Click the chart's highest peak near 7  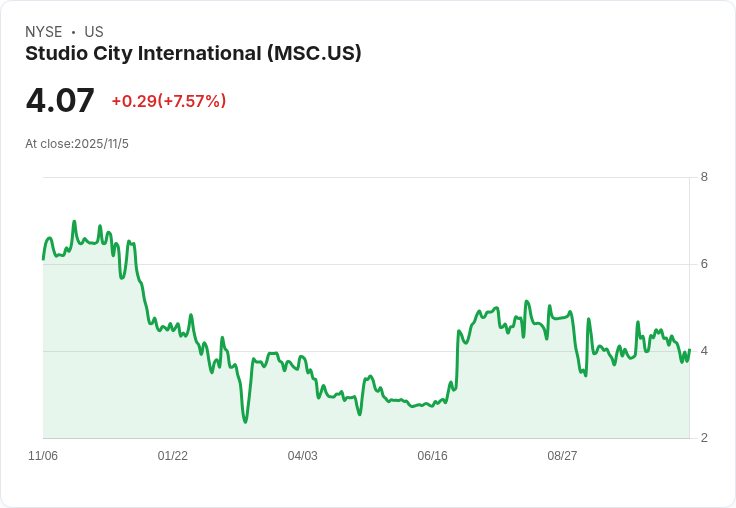coord(74,222)
